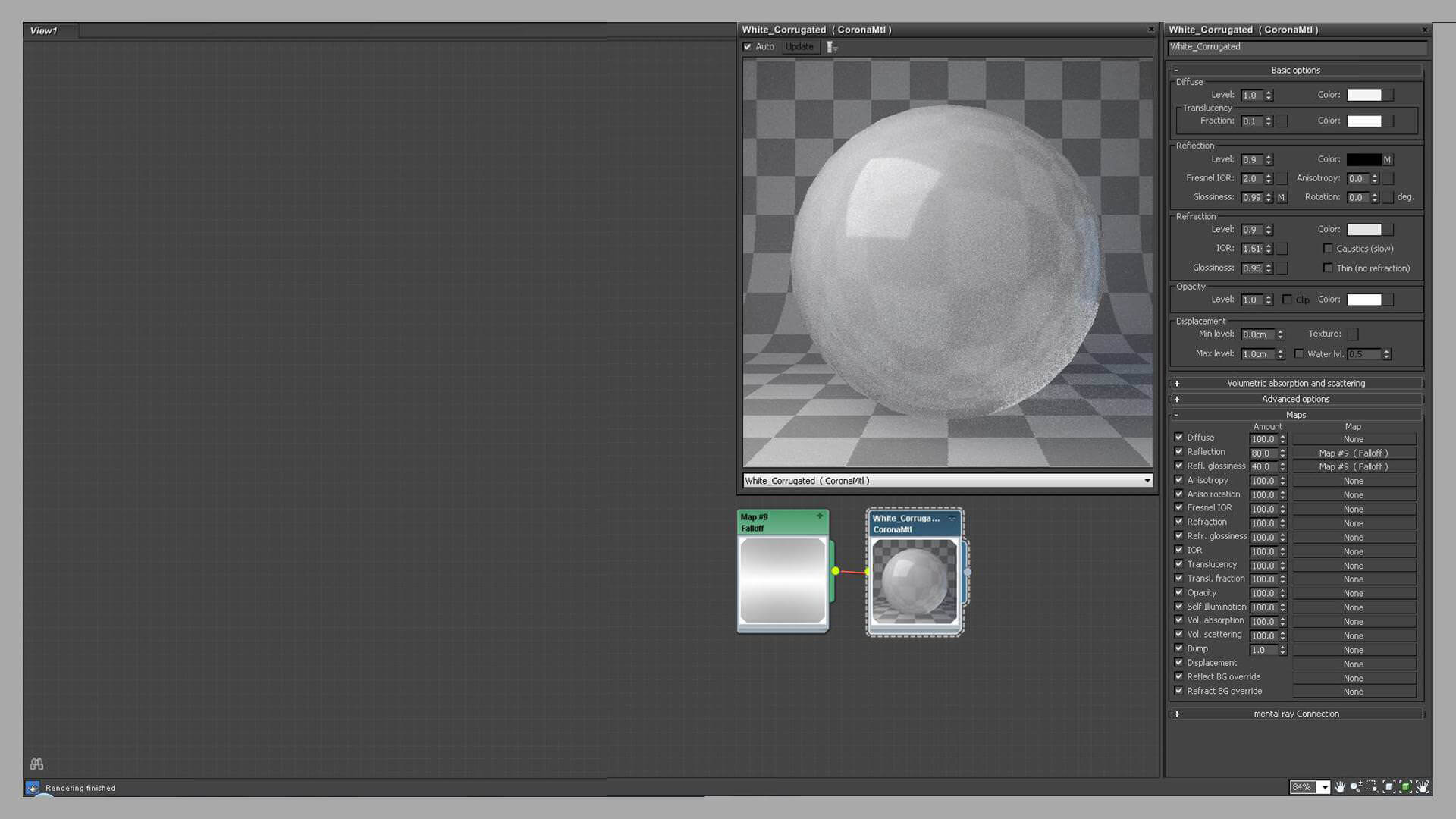
Task: Open Reflection Map #9 (Falloff) slot
Action: point(1354,453)
